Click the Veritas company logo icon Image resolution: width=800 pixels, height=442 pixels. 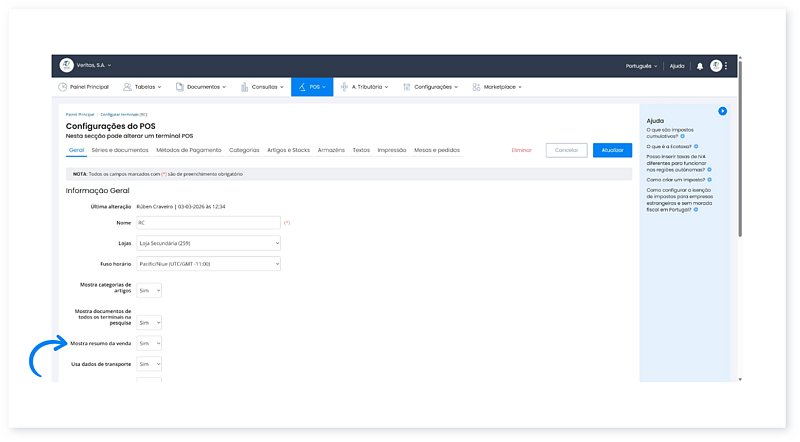point(67,65)
